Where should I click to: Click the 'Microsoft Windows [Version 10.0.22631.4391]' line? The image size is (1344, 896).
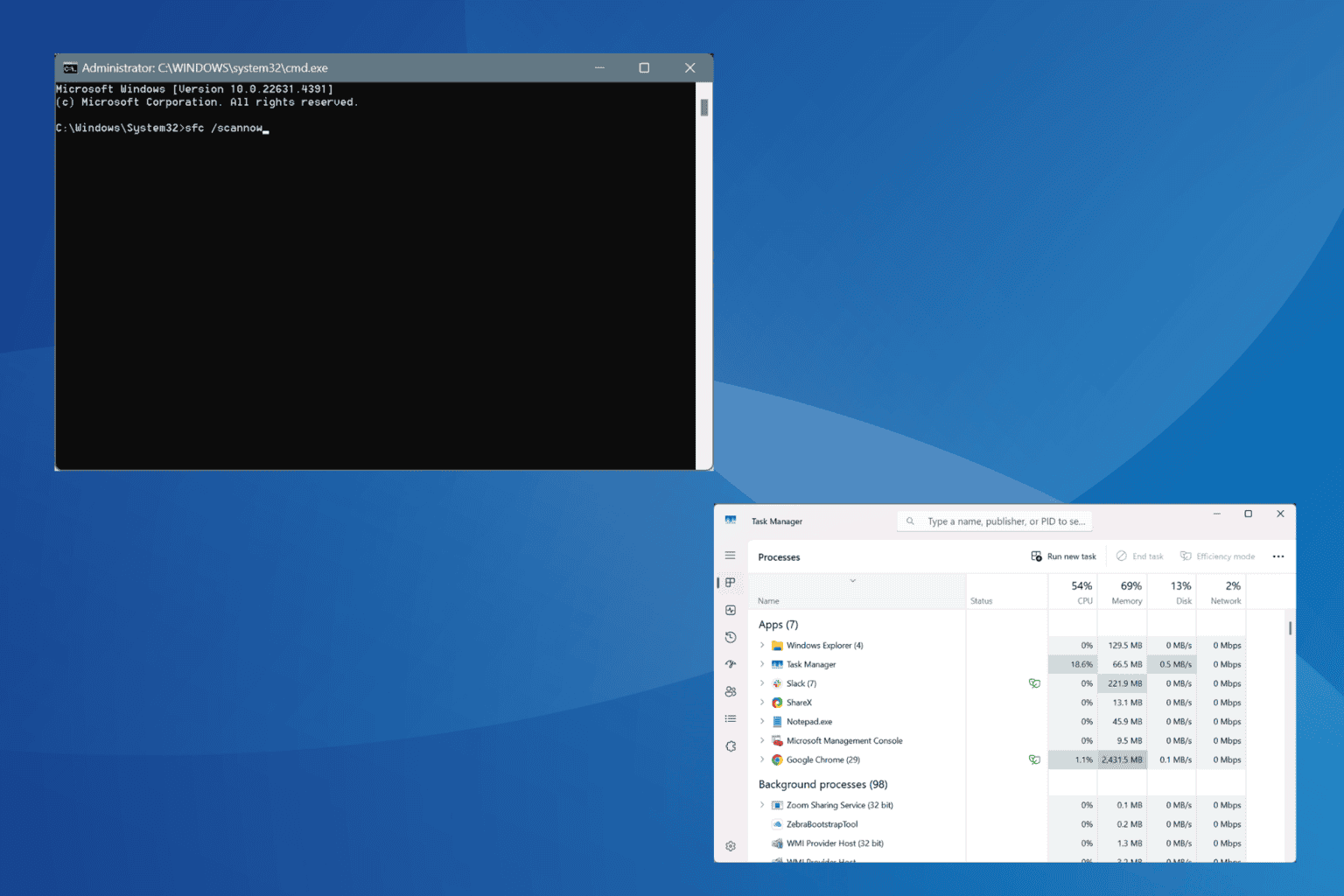(194, 89)
